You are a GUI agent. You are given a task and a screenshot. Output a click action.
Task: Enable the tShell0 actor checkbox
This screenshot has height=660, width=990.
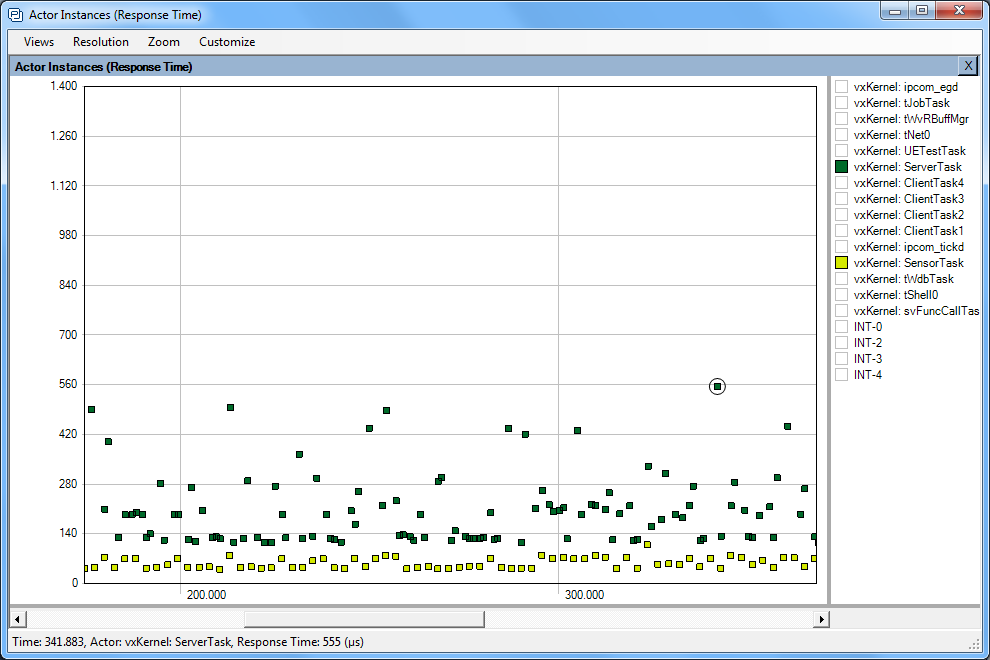[x=841, y=294]
